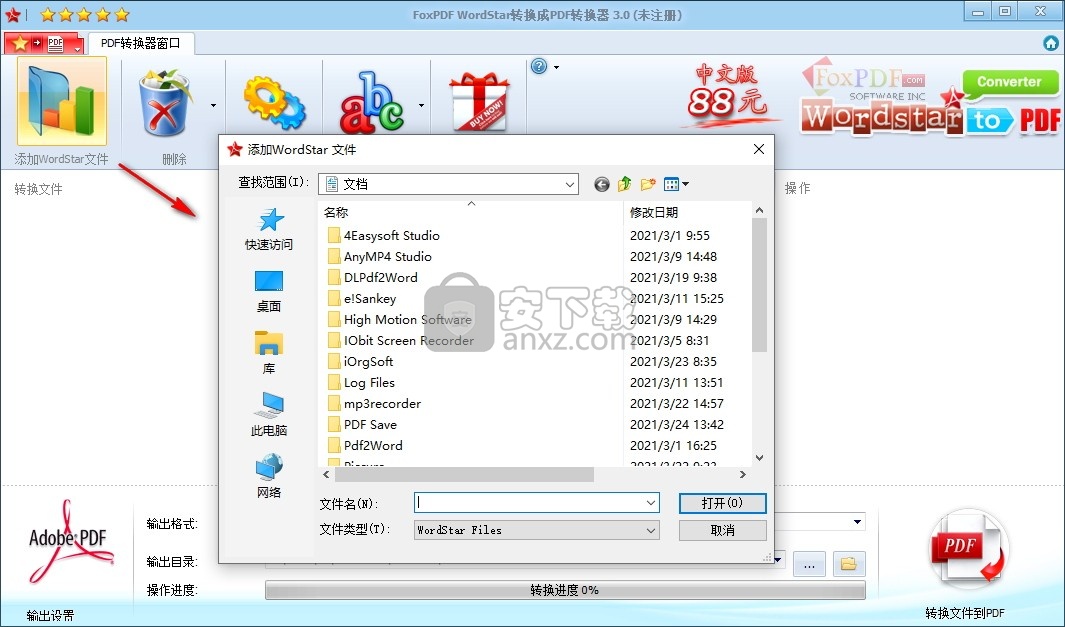Click the abc language icon
The height and width of the screenshot is (627, 1065).
372,103
